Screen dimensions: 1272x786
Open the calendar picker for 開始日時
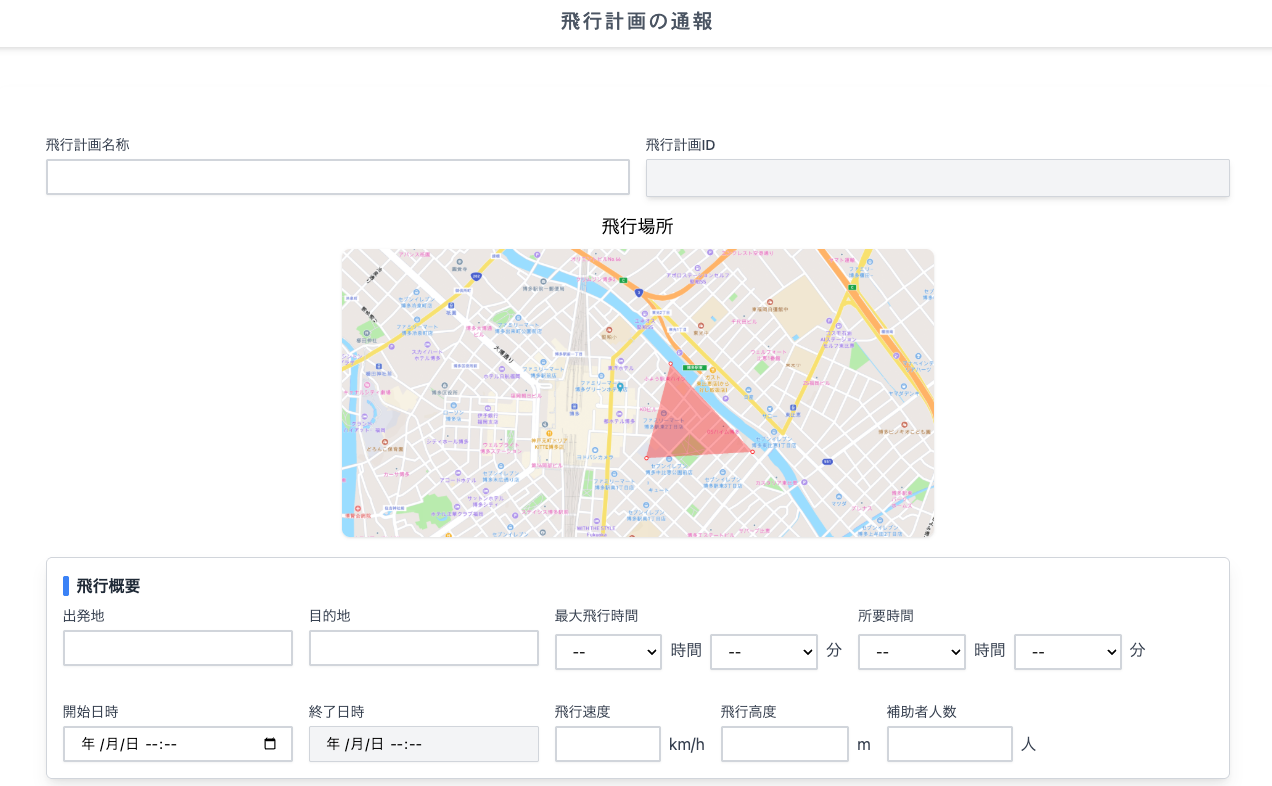[270, 744]
